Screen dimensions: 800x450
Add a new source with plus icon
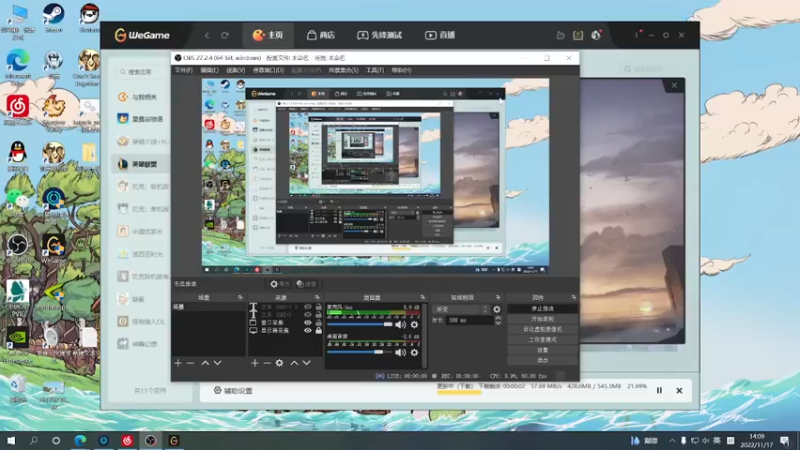coord(255,363)
